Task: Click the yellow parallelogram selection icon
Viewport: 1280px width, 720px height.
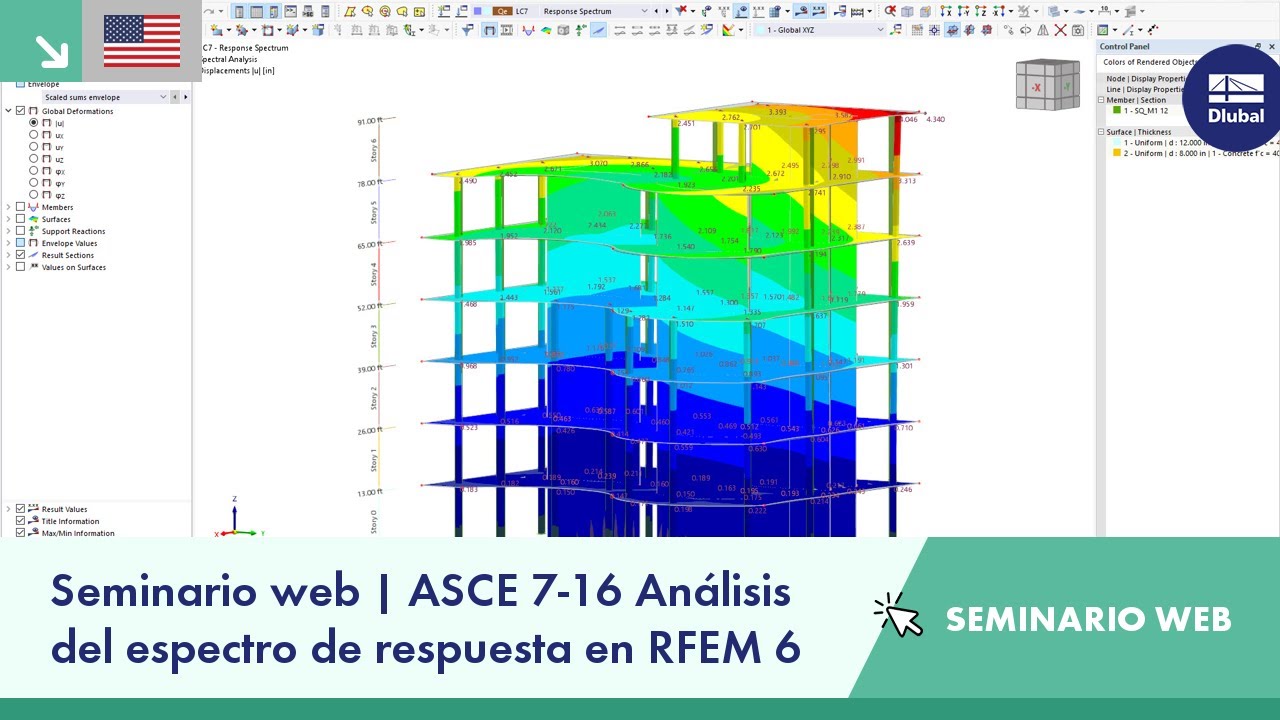Action: pyautogui.click(x=350, y=11)
